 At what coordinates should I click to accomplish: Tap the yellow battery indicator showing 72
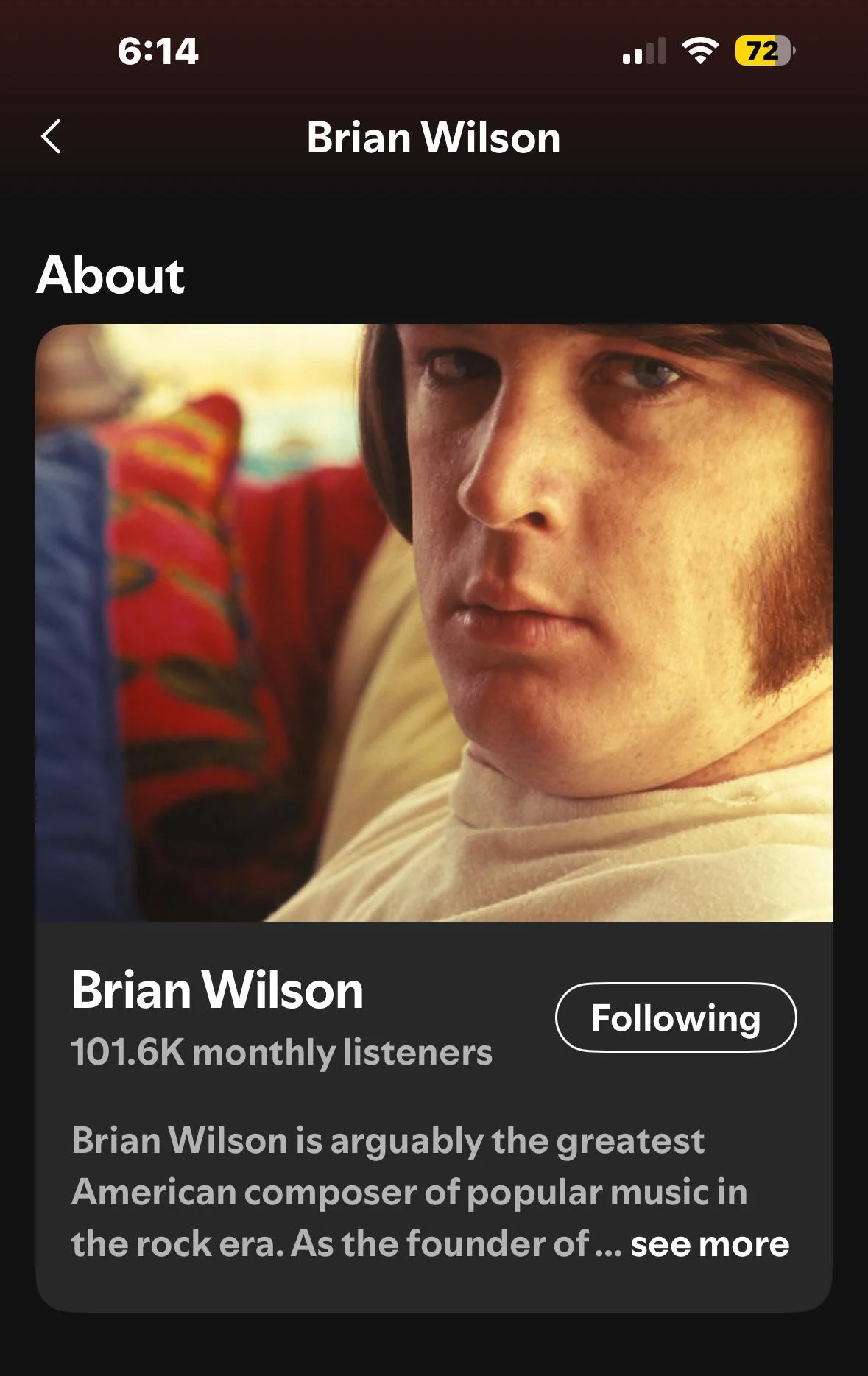(x=765, y=51)
